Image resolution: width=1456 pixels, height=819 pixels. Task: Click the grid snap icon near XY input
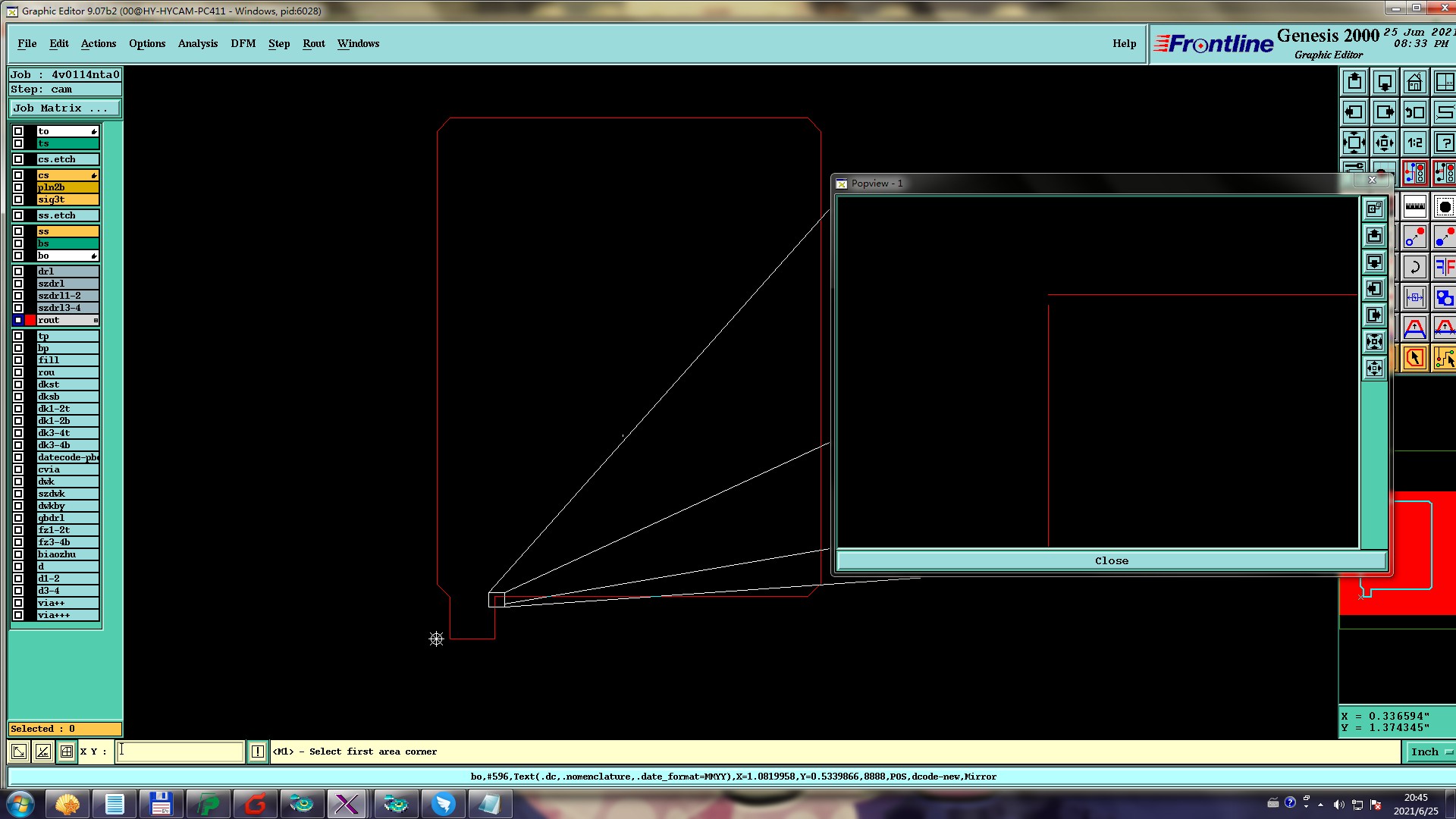pyautogui.click(x=67, y=752)
